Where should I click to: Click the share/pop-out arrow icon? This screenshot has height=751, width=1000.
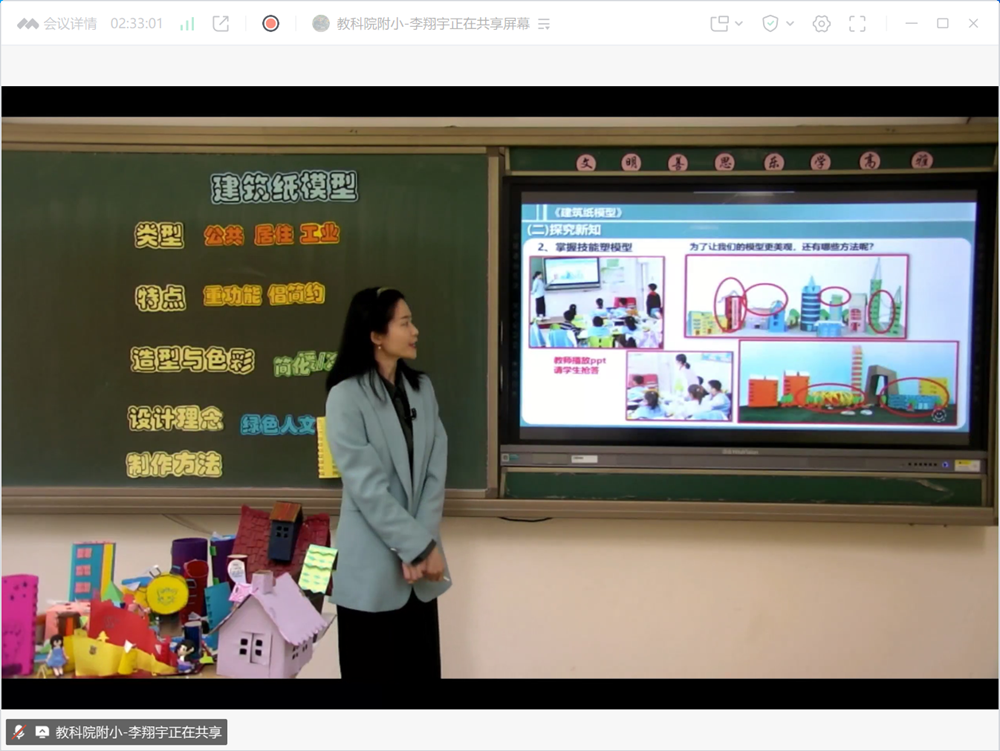coord(221,24)
